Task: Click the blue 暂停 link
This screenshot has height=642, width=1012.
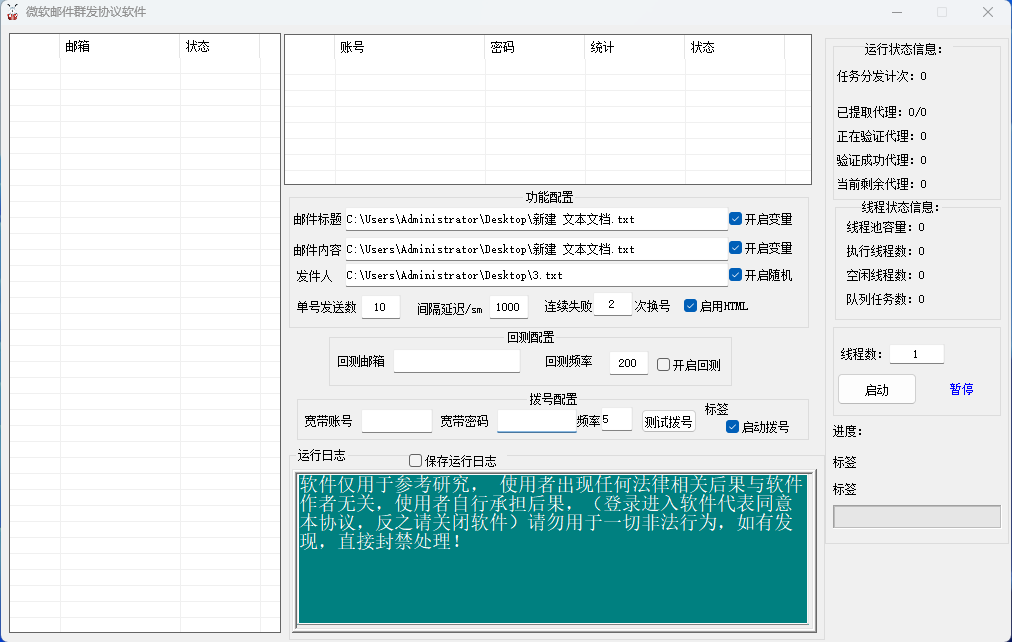Action: [x=961, y=389]
